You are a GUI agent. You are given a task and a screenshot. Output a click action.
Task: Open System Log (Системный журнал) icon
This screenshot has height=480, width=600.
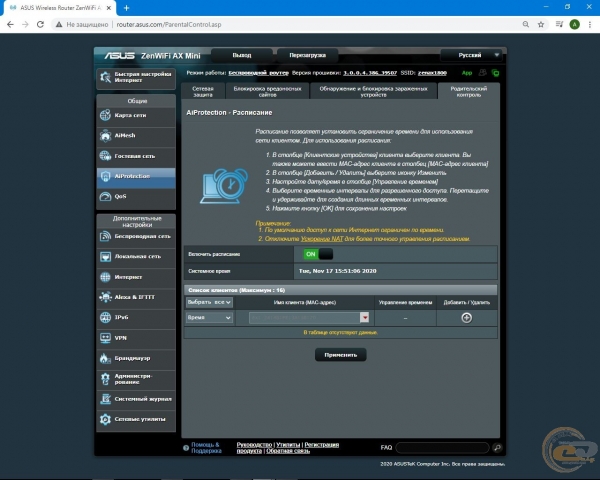pyautogui.click(x=105, y=399)
